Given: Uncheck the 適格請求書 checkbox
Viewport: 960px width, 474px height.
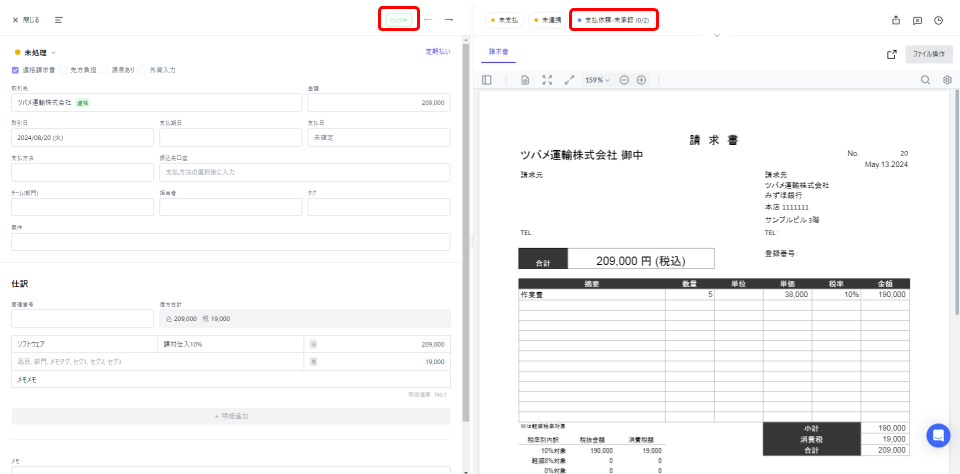Looking at the screenshot, I should (x=15, y=70).
